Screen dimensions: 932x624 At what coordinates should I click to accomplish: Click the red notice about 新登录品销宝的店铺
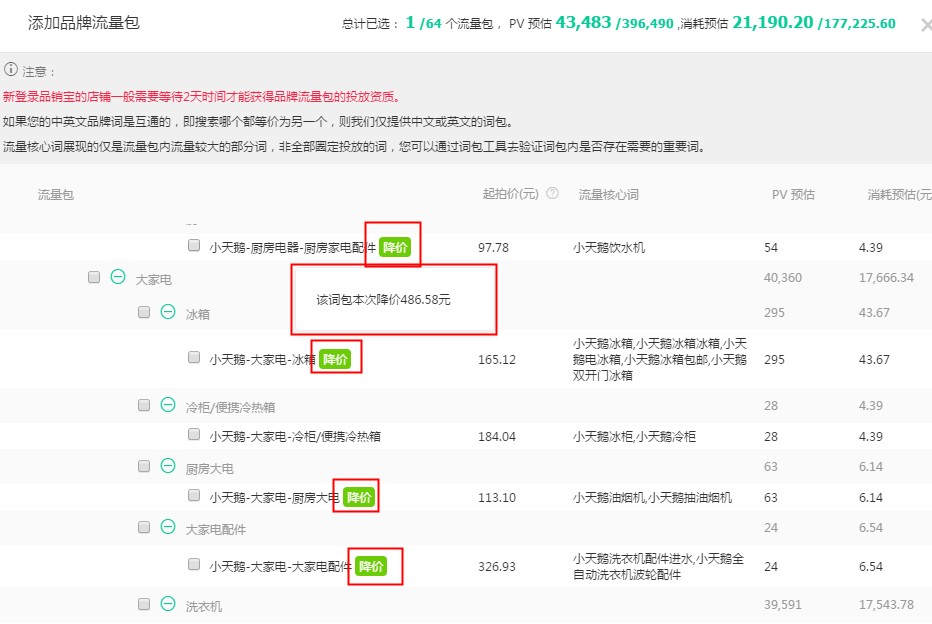[202, 96]
